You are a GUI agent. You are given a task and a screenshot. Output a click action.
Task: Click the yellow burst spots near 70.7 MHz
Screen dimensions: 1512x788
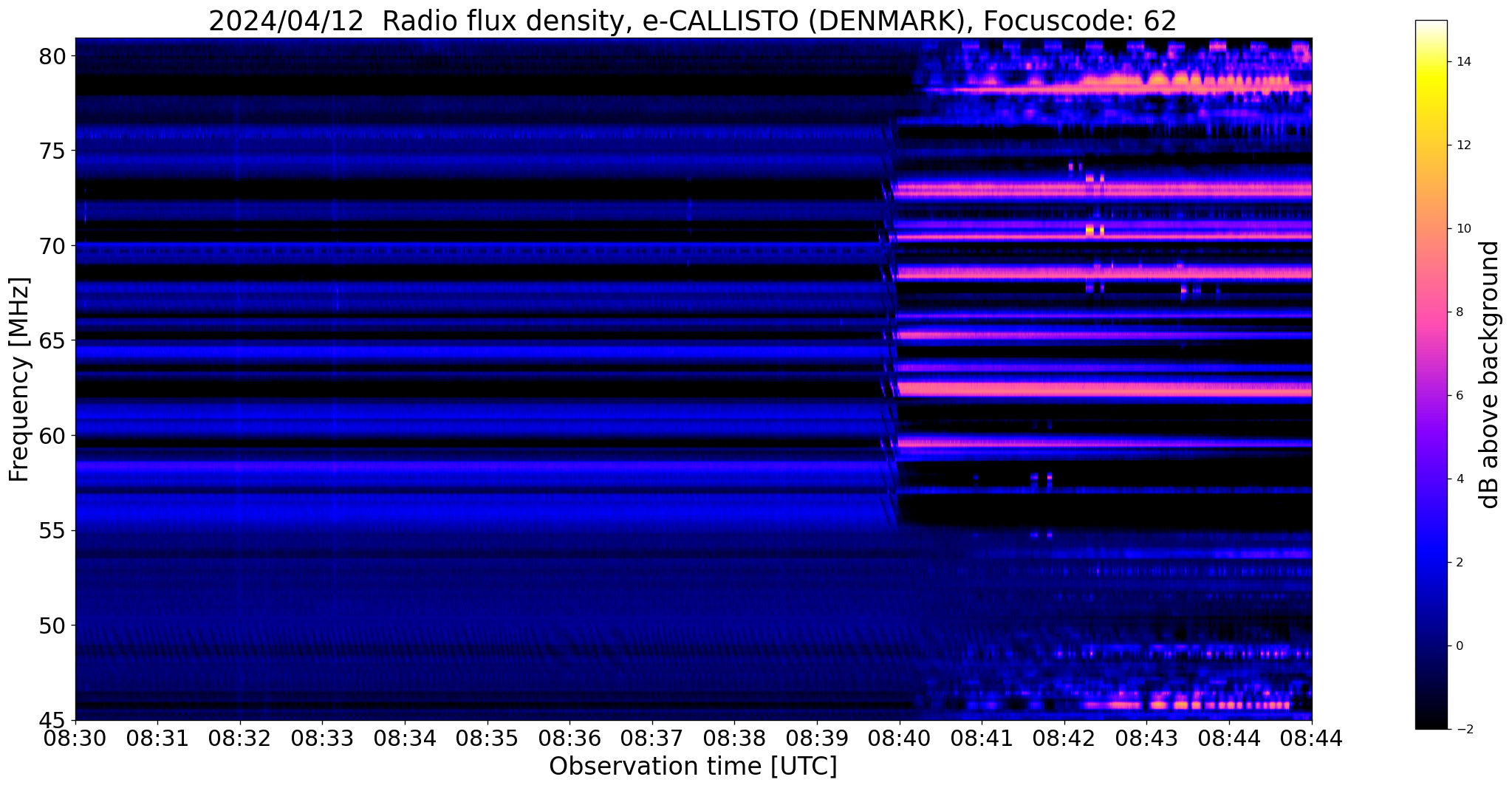click(x=1095, y=230)
